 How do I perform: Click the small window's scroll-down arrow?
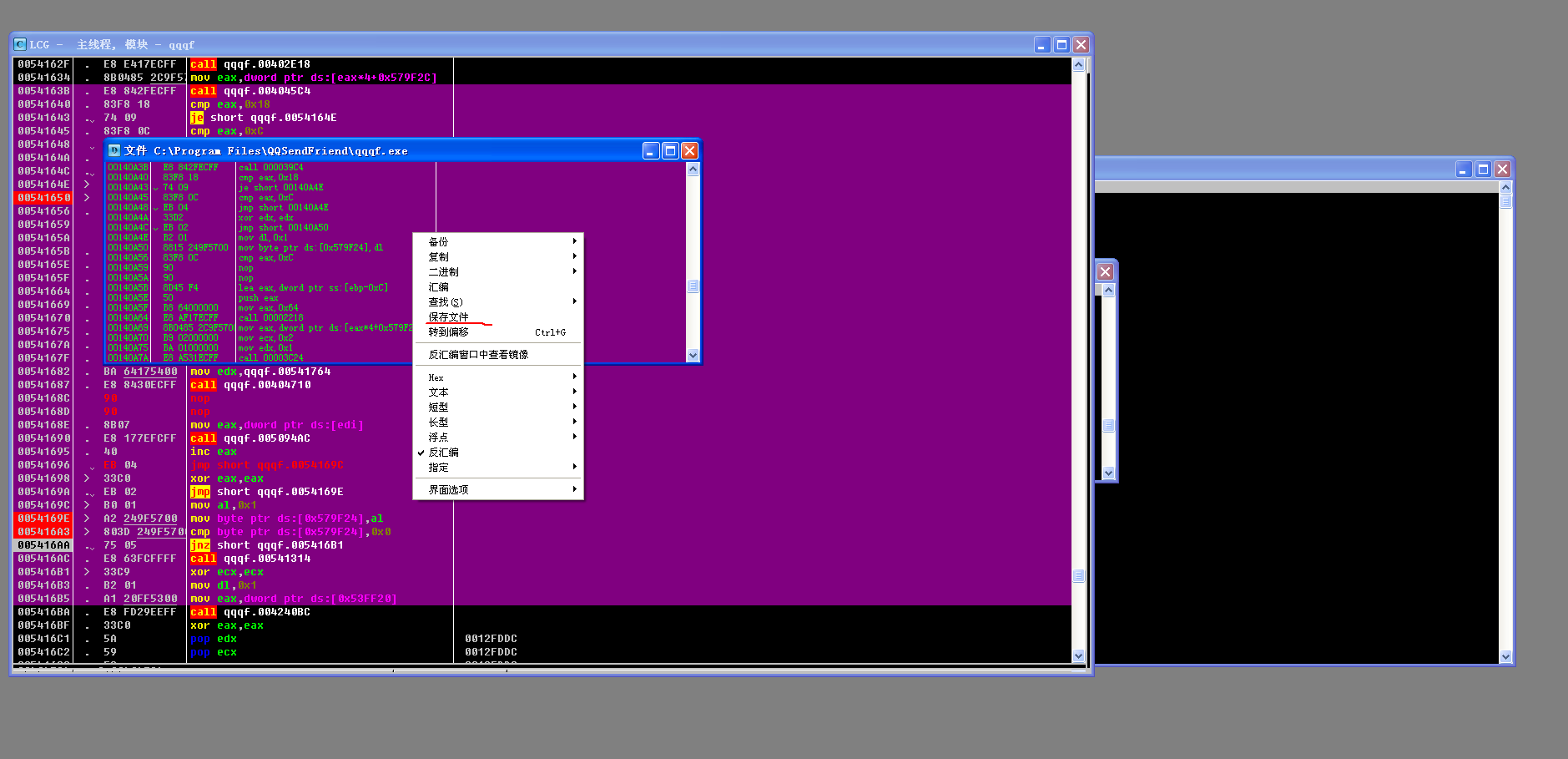click(x=1108, y=473)
